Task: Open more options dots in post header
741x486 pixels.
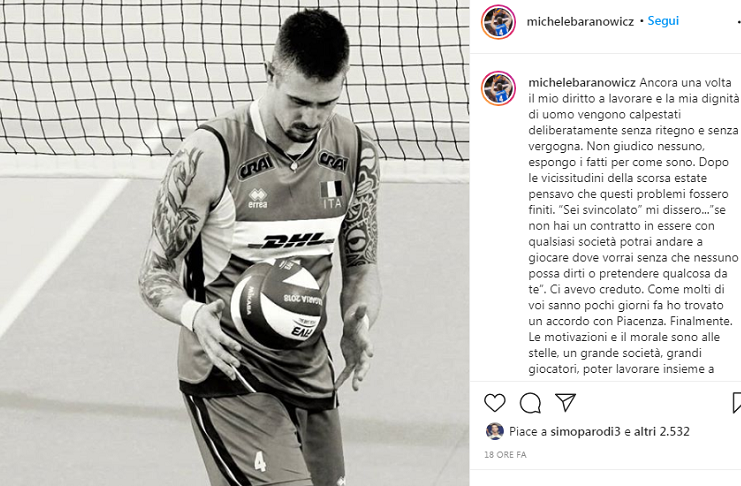Action: click(739, 22)
